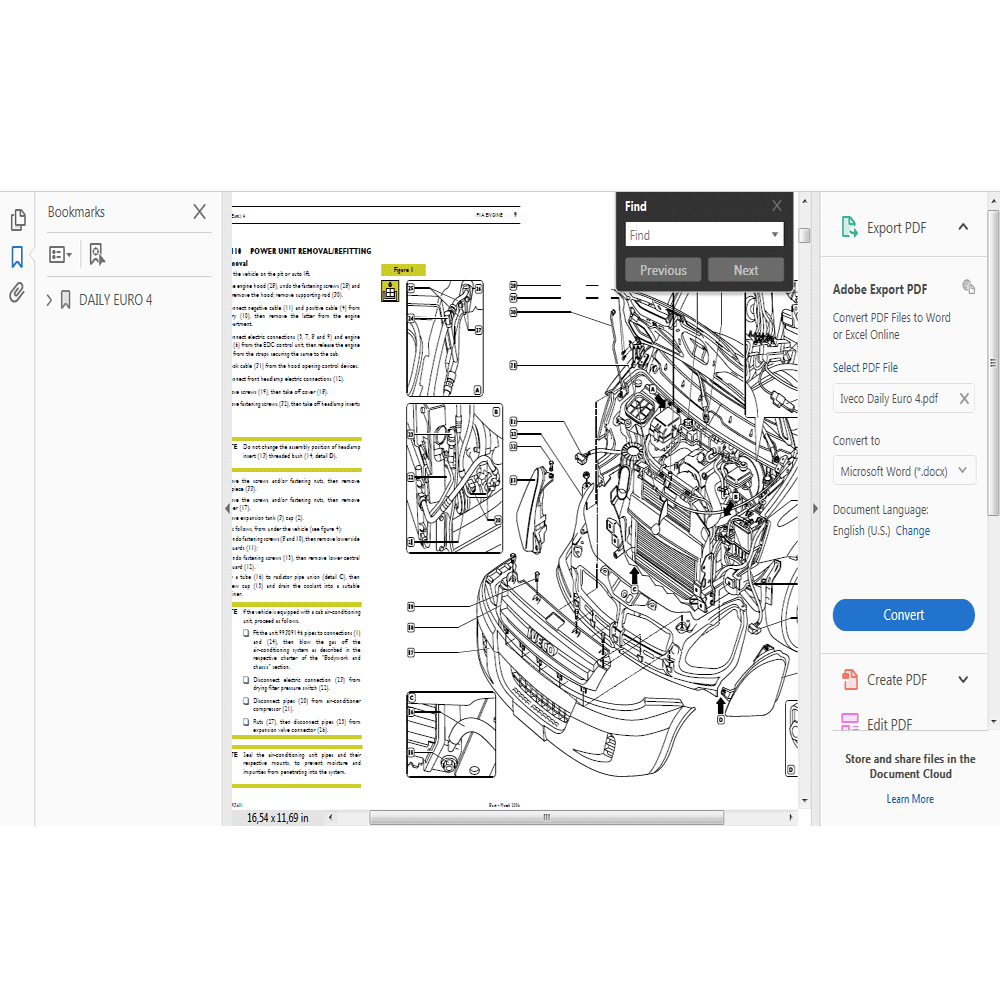Screen dimensions: 1000x1000
Task: Open the Edit PDF tool
Action: (x=877, y=723)
